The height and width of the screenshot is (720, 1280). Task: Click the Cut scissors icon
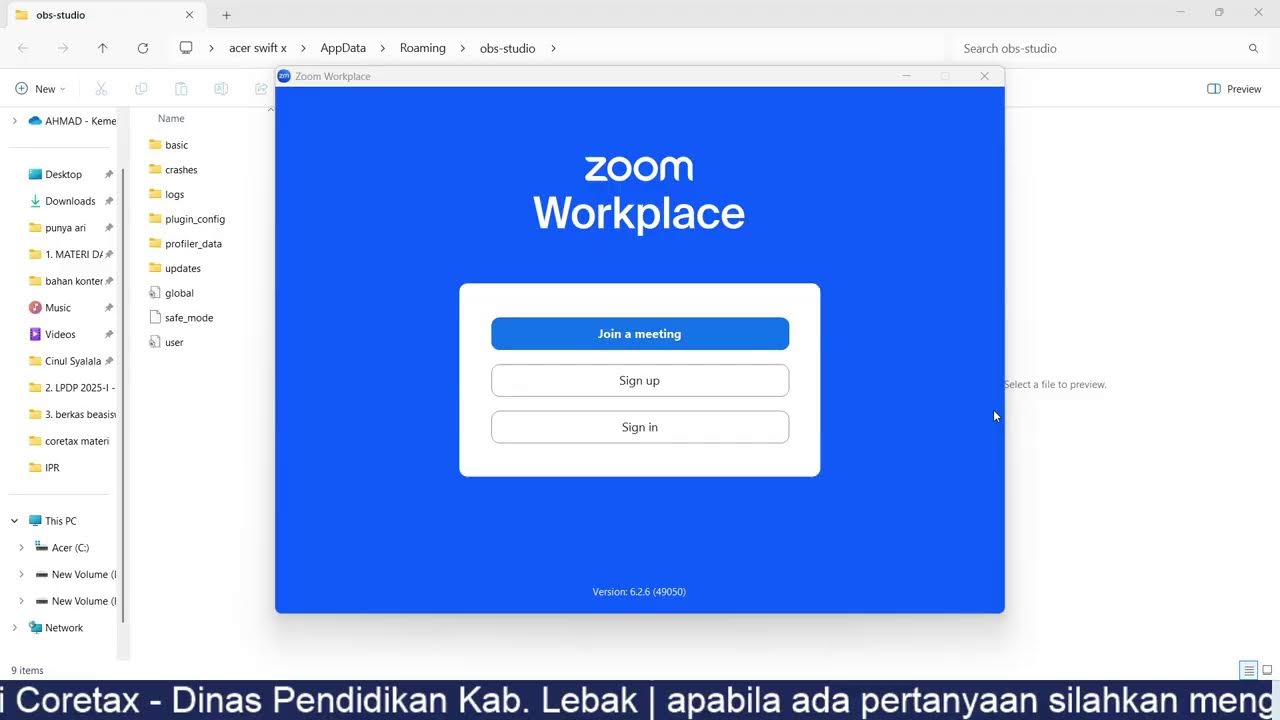101,89
